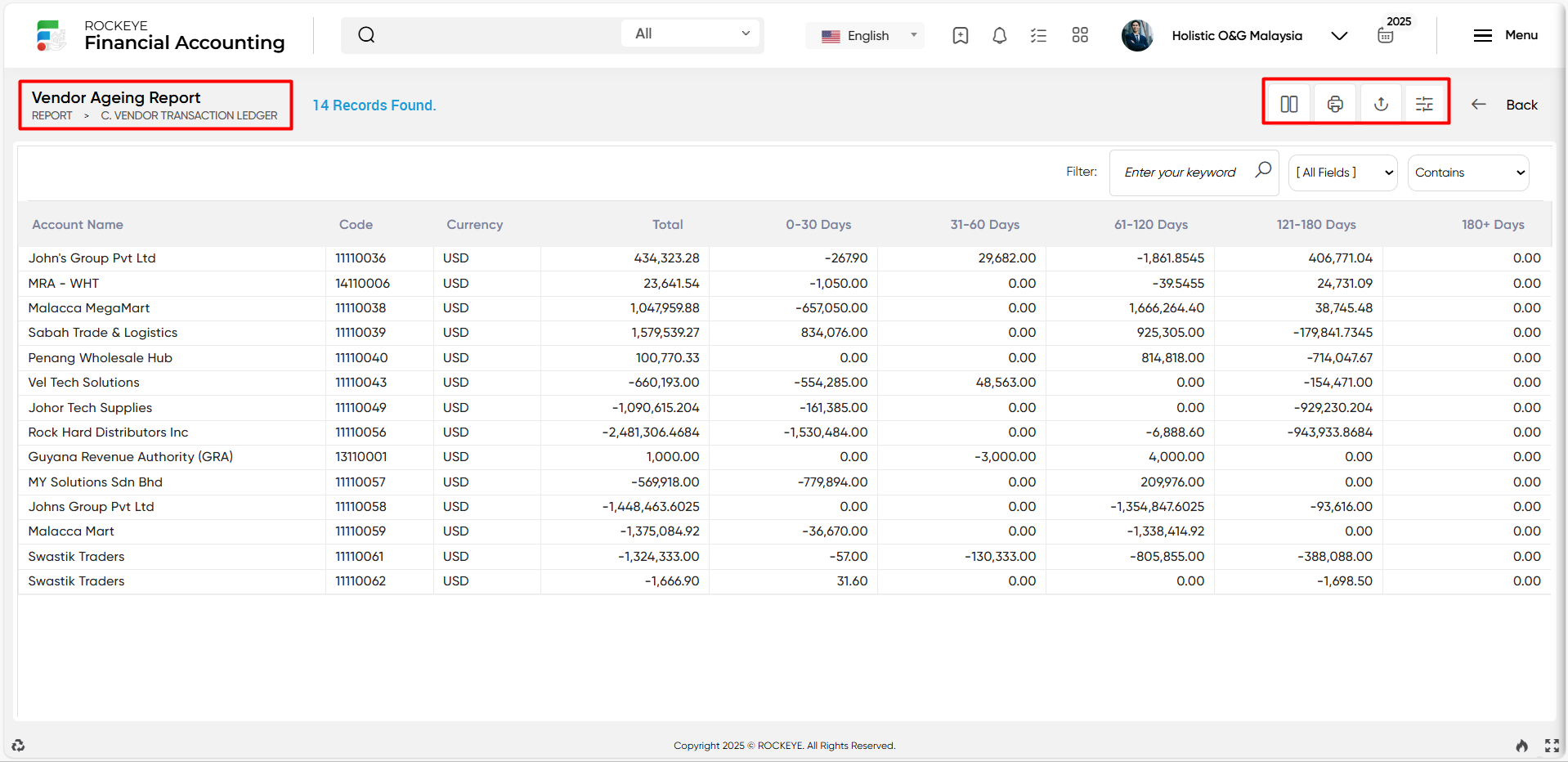Image resolution: width=1568 pixels, height=762 pixels.
Task: Open the All search scope dropdown
Action: 691,34
